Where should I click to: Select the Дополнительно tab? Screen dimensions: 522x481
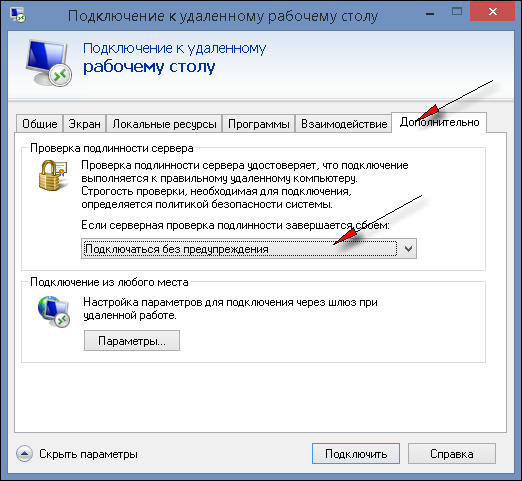pyautogui.click(x=439, y=122)
